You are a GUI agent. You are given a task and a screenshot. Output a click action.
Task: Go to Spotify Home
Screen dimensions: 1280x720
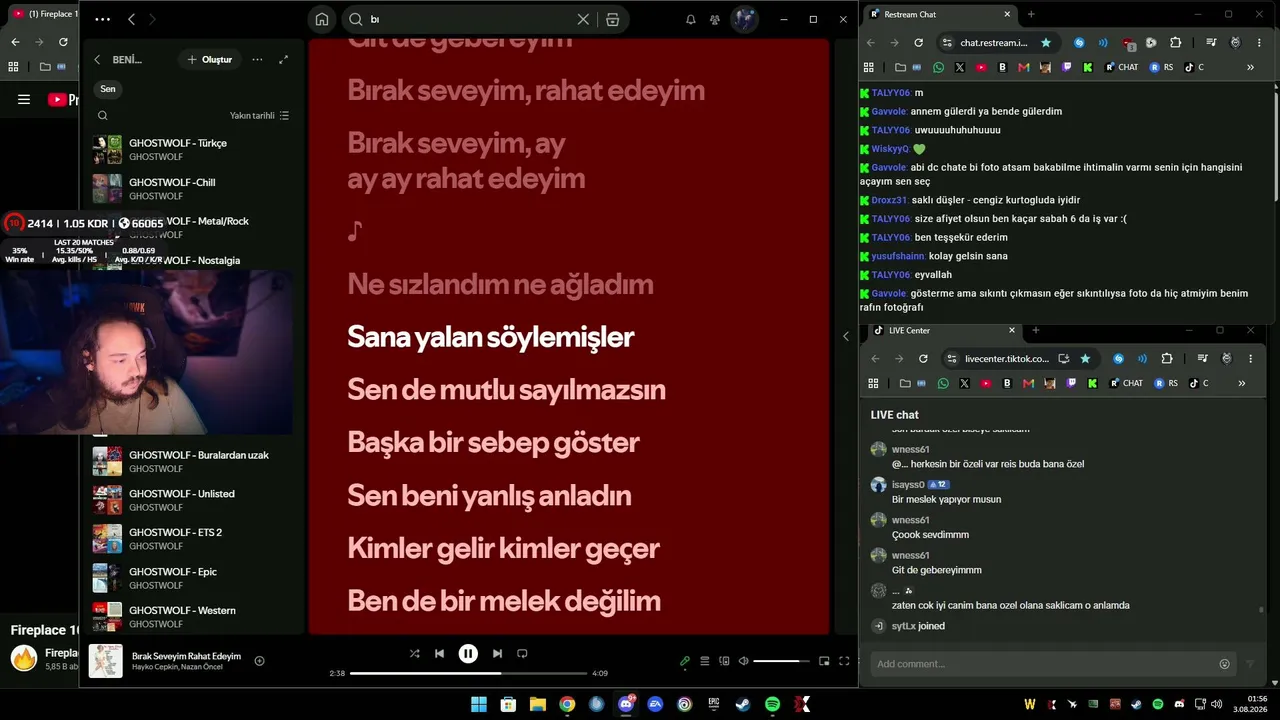pos(321,19)
